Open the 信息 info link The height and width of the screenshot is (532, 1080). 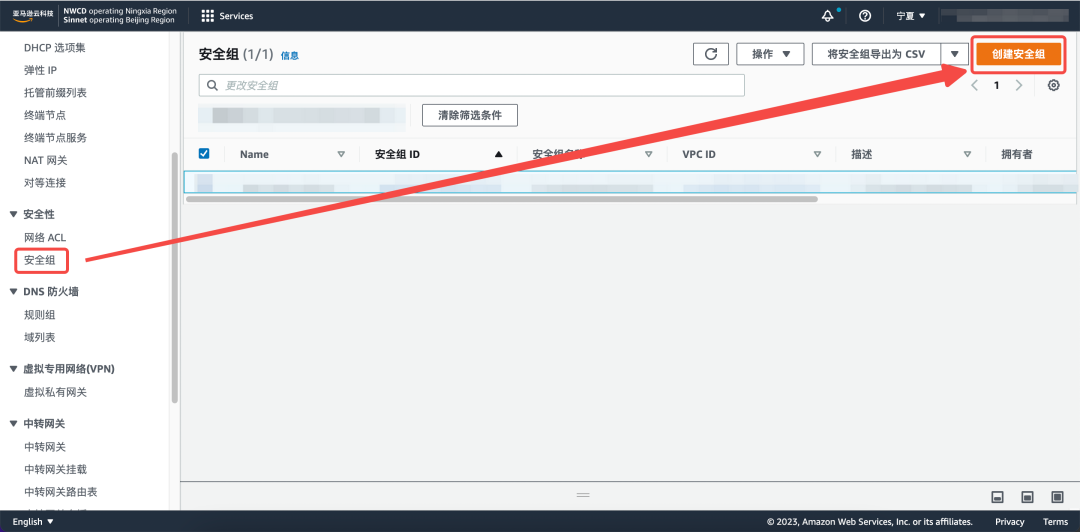pos(289,56)
